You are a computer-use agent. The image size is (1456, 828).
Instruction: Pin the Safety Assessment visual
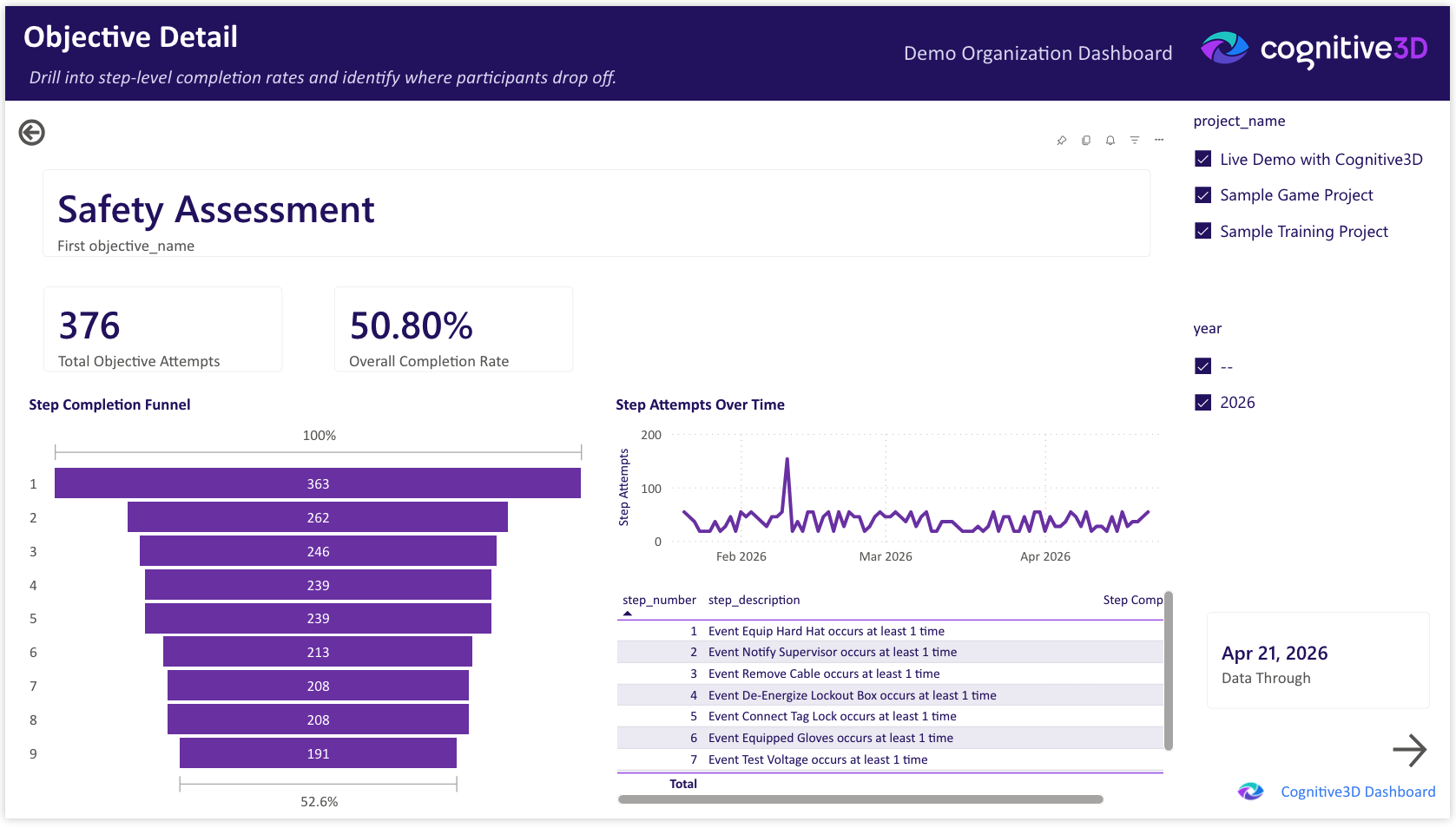pos(1061,141)
